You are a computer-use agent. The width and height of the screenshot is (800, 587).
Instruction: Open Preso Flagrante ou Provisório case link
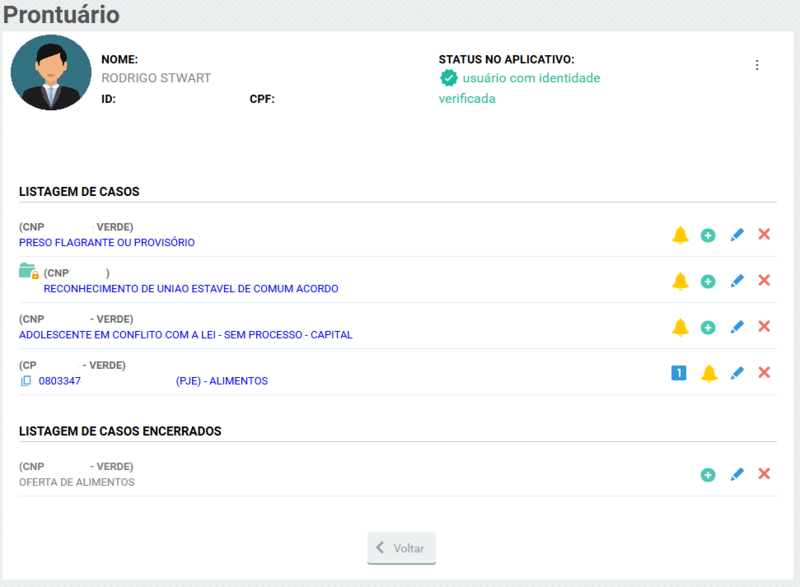pos(107,242)
